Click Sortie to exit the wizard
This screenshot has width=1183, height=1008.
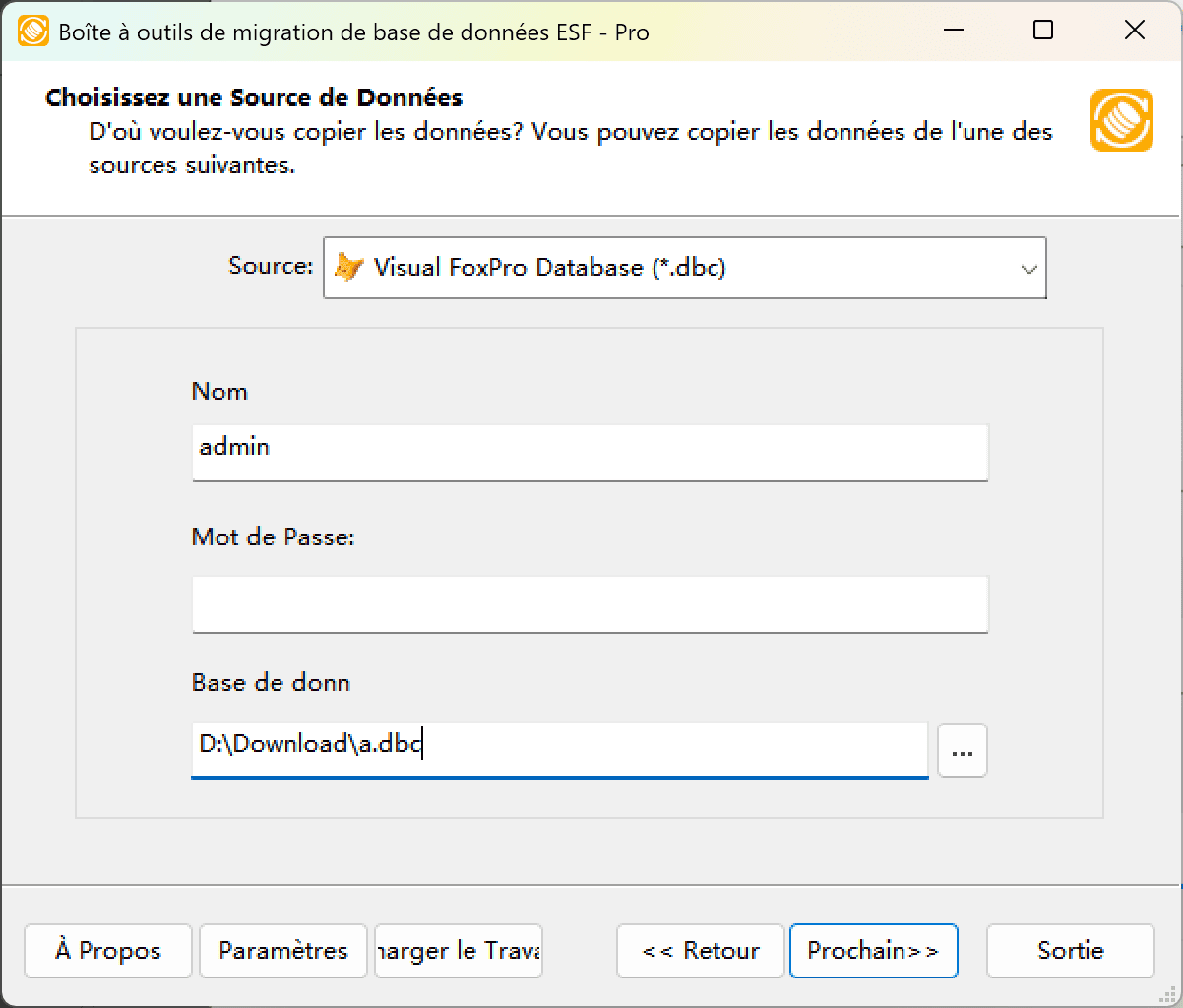[1070, 951]
